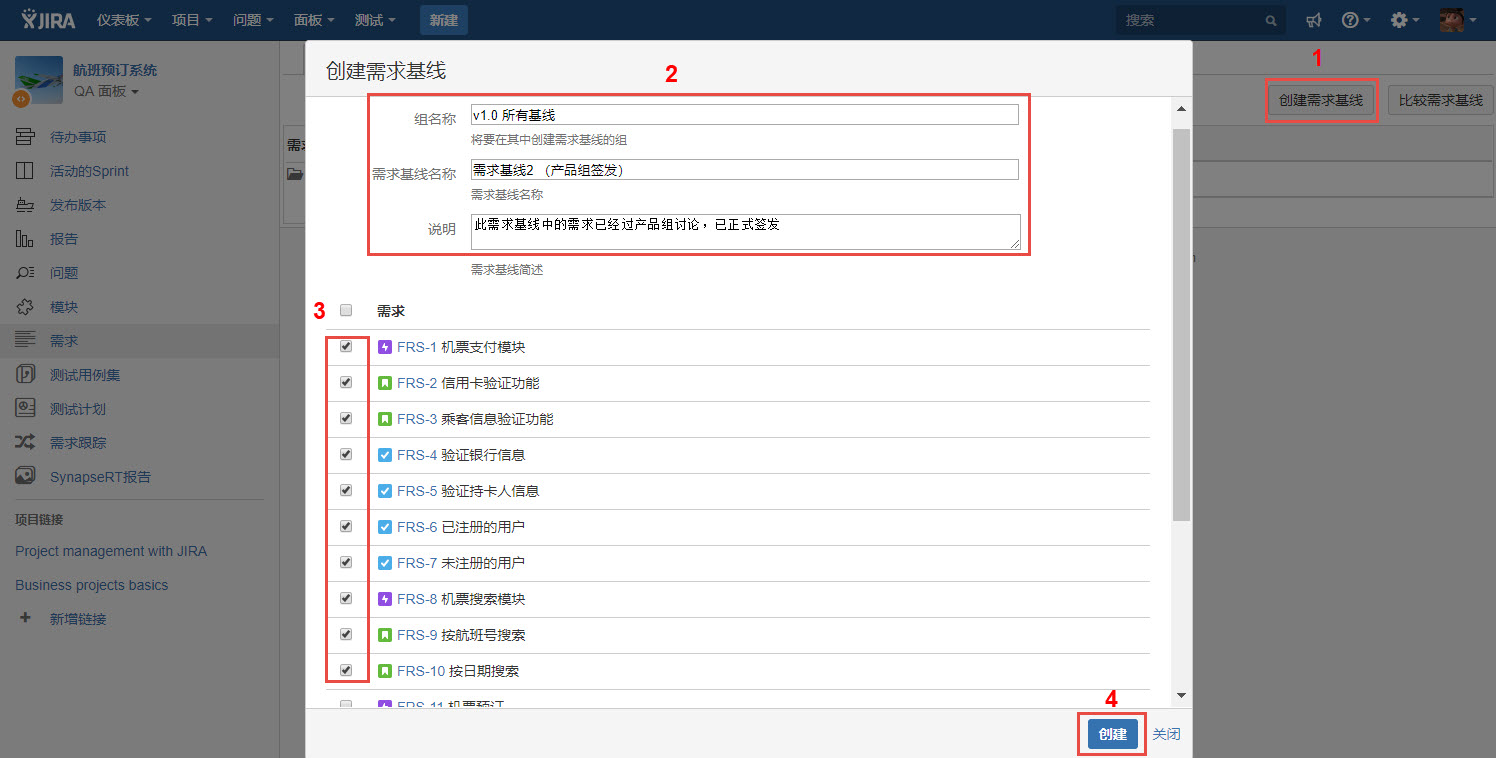Open the FRS-9 issue link

point(417,635)
